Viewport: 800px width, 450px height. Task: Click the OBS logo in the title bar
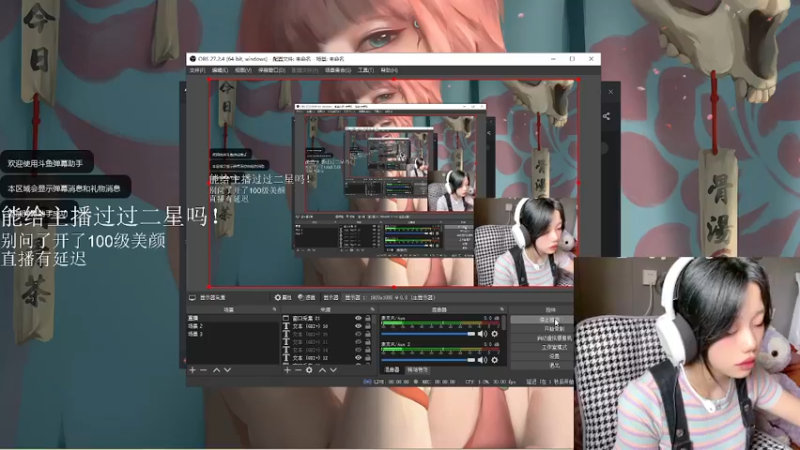(193, 59)
